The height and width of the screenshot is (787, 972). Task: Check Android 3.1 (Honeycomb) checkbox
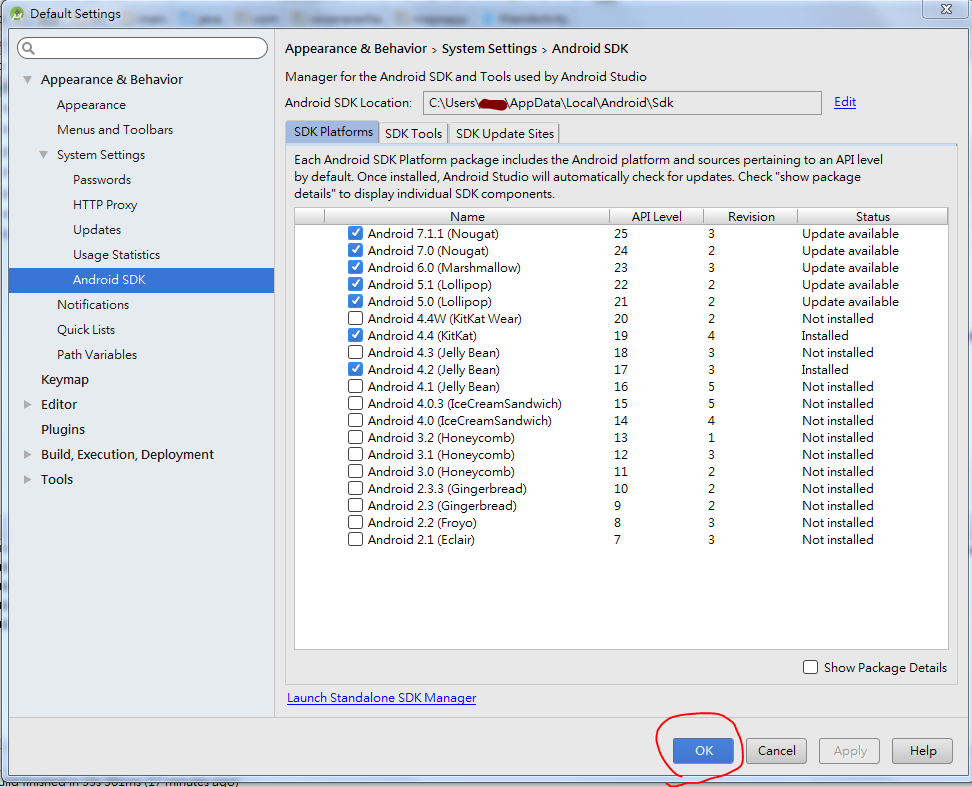(x=355, y=454)
